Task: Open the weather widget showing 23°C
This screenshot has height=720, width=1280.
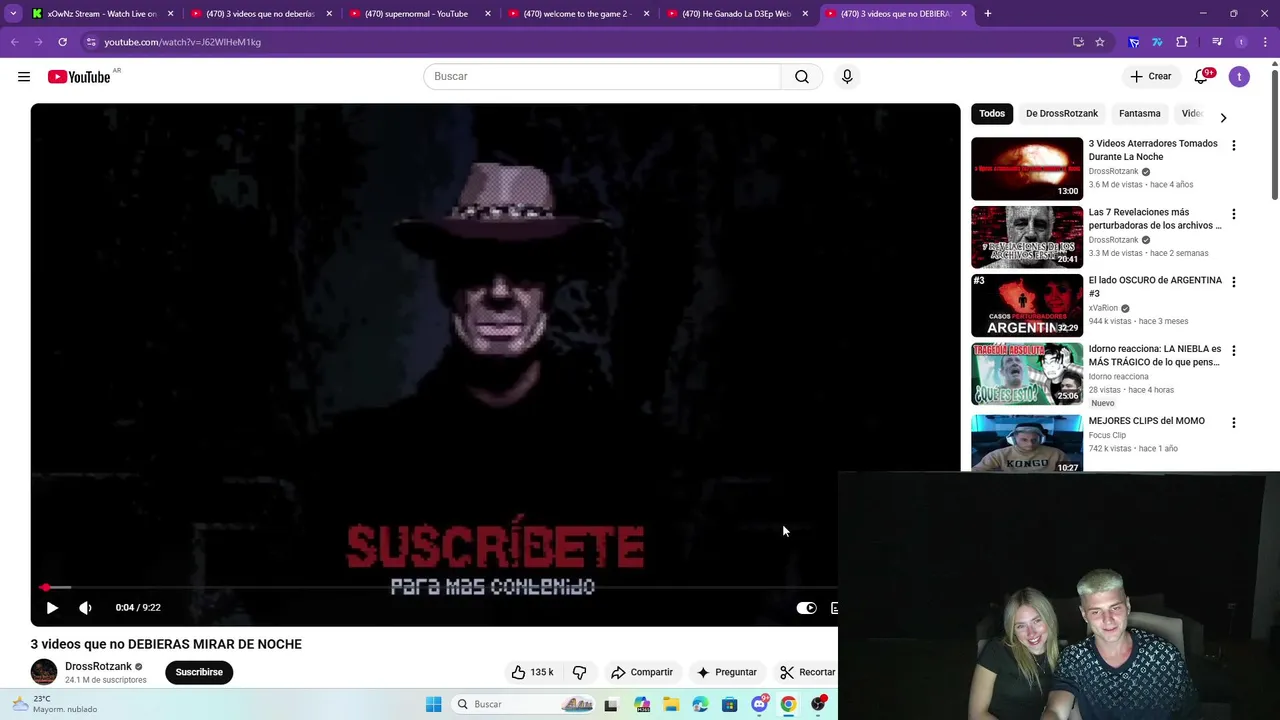Action: tap(55, 704)
